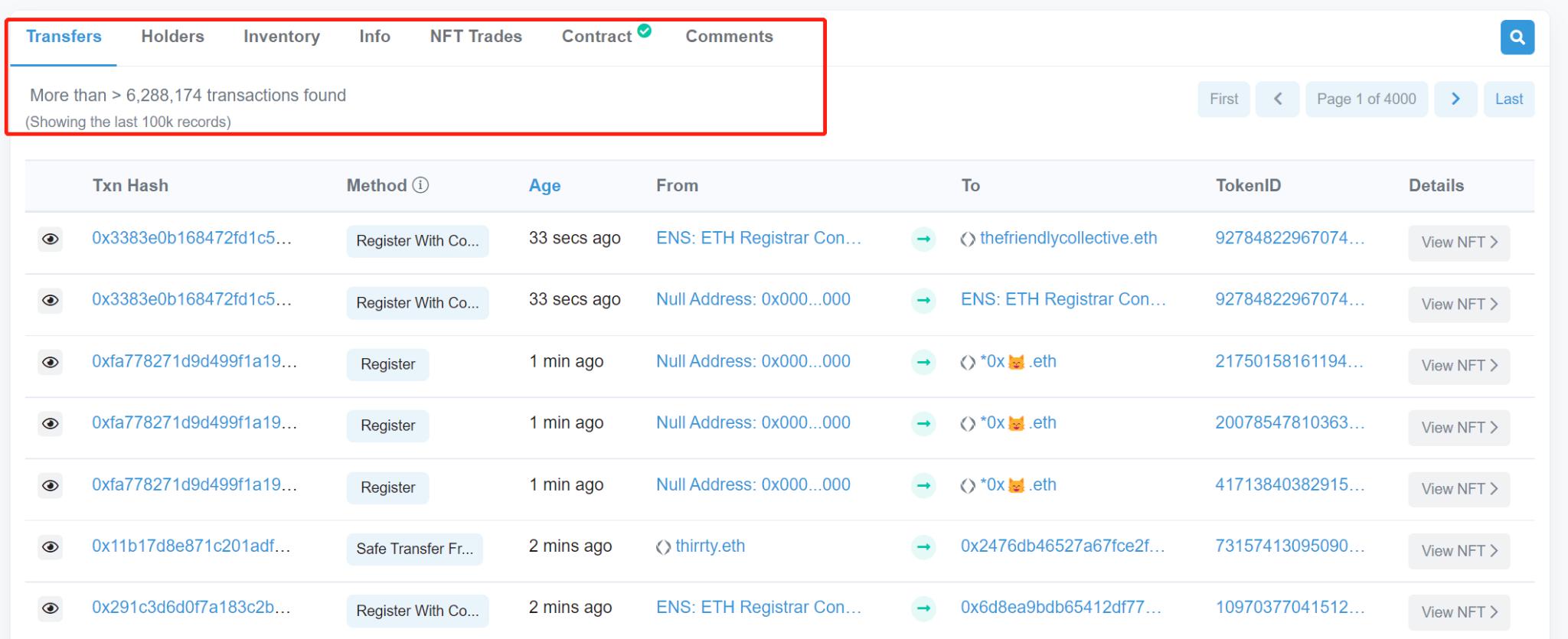Viewport: 1568px width, 639px height.
Task: Open token ID 73157413095090 link
Action: pyautogui.click(x=1289, y=546)
